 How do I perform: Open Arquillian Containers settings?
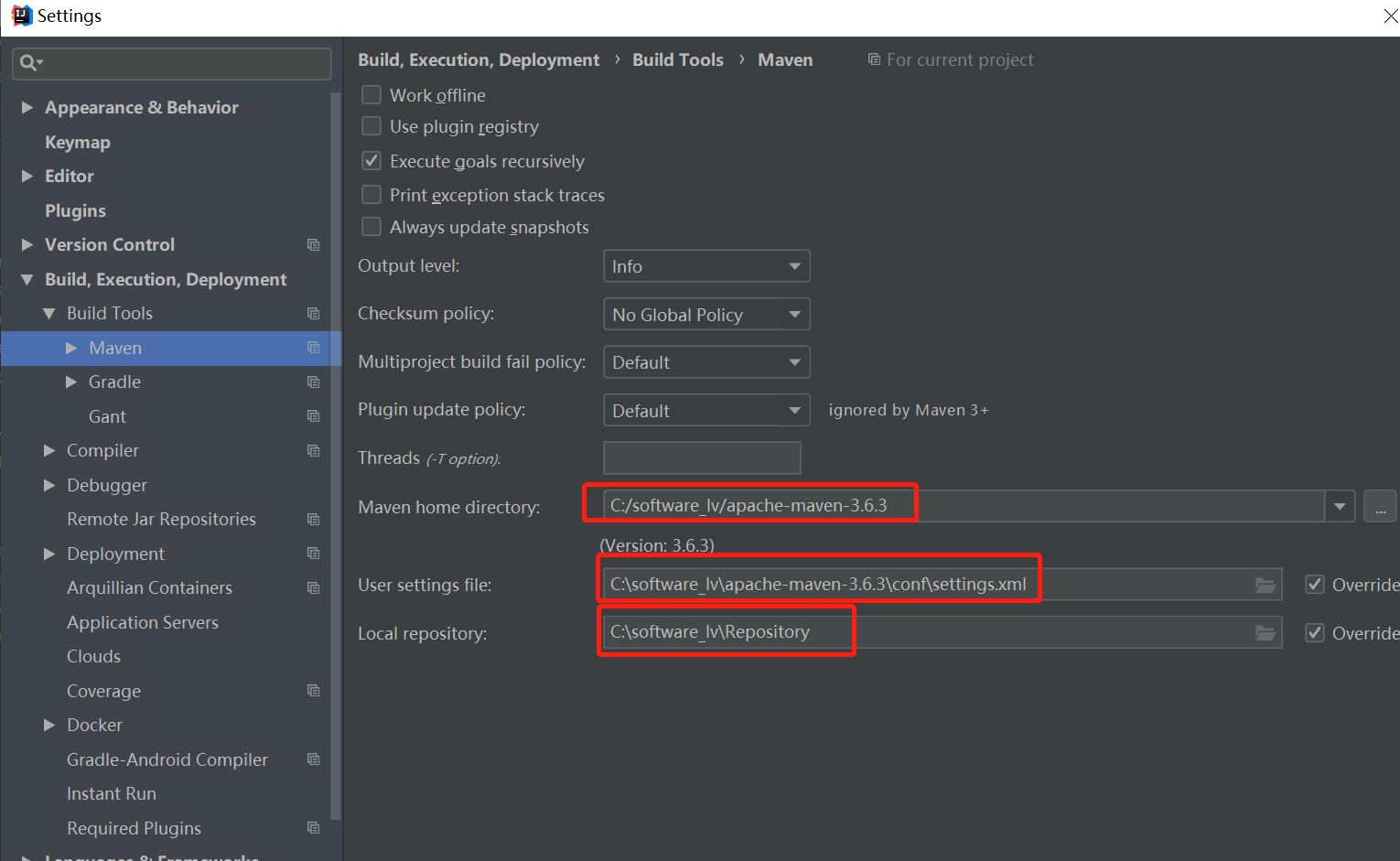149,587
